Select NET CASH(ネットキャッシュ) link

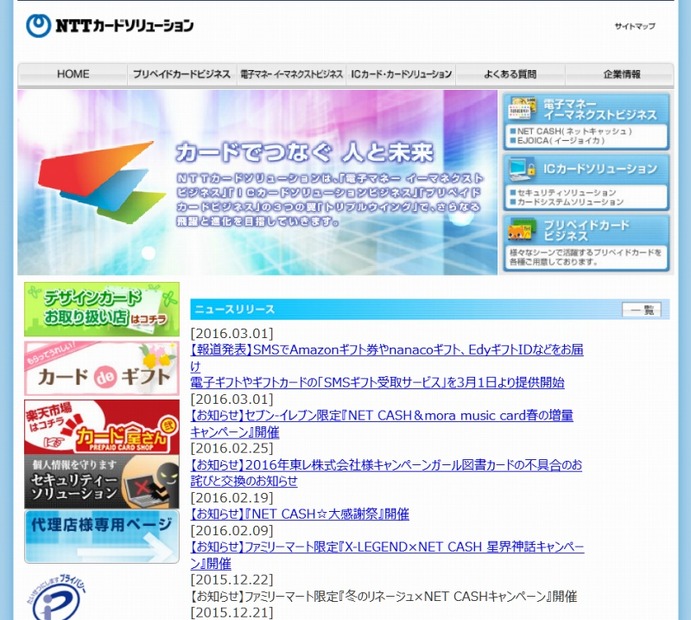coord(571,131)
